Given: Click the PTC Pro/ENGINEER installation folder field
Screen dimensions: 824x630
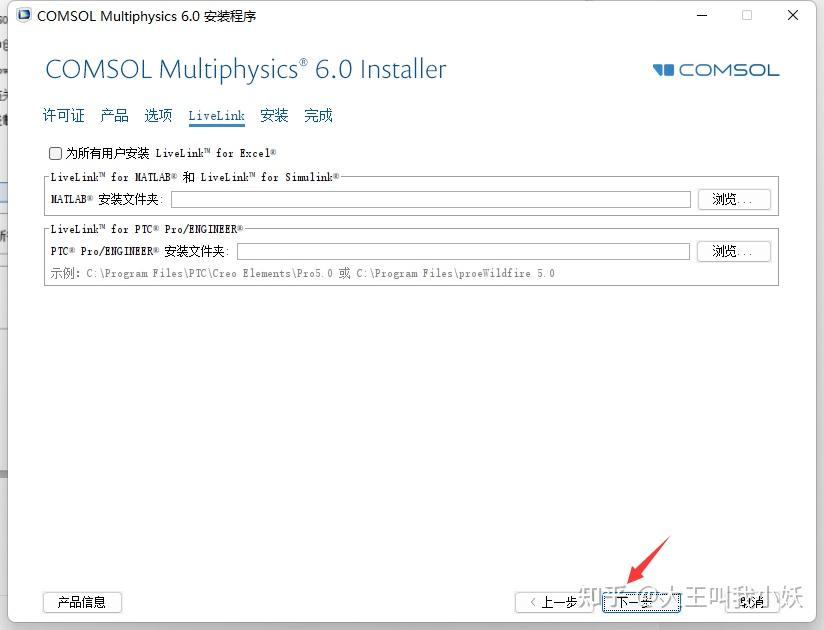Looking at the screenshot, I should point(463,252).
